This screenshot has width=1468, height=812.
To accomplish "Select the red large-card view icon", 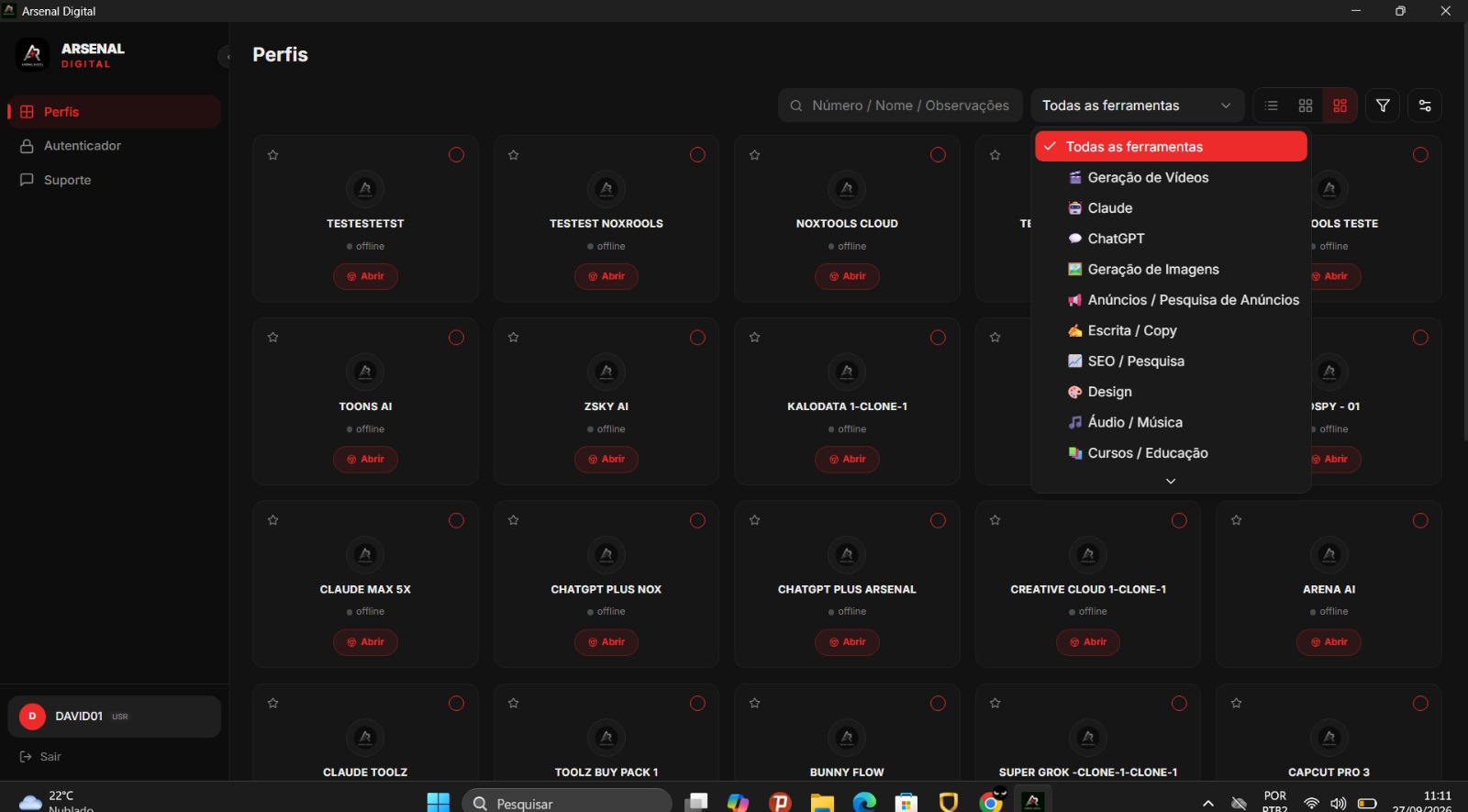I will [x=1340, y=106].
